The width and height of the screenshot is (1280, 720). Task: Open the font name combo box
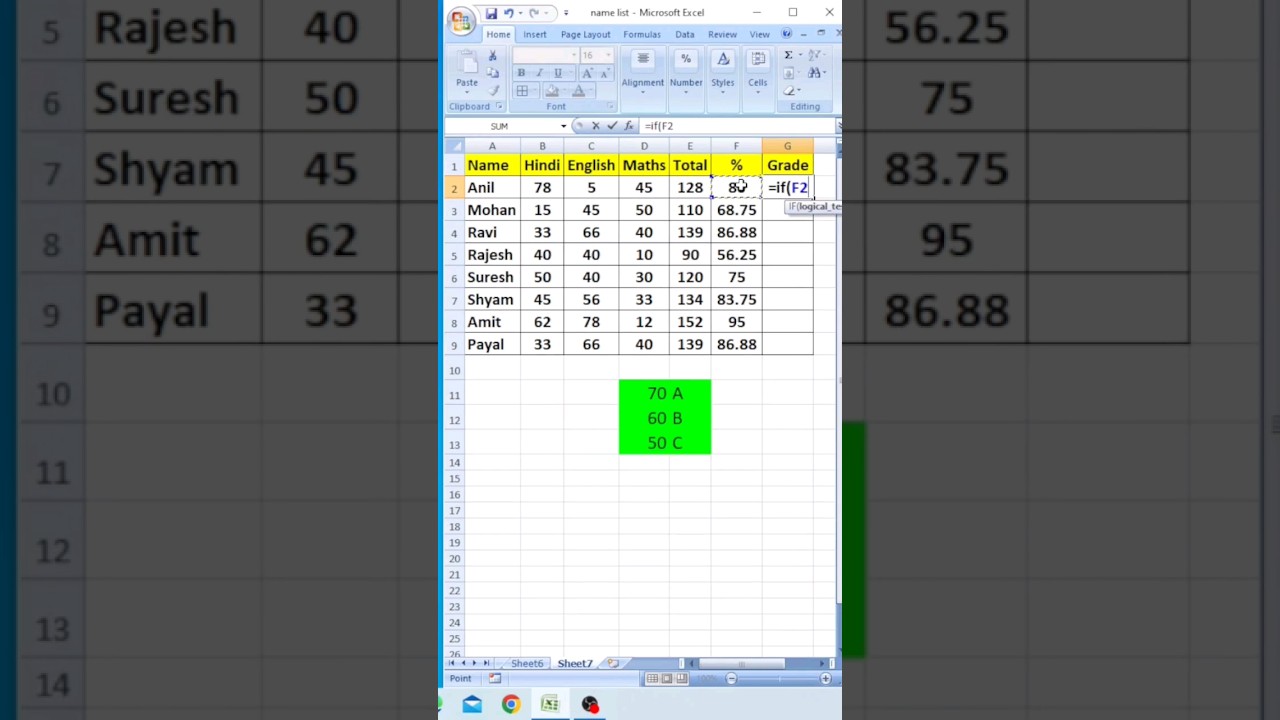(545, 56)
